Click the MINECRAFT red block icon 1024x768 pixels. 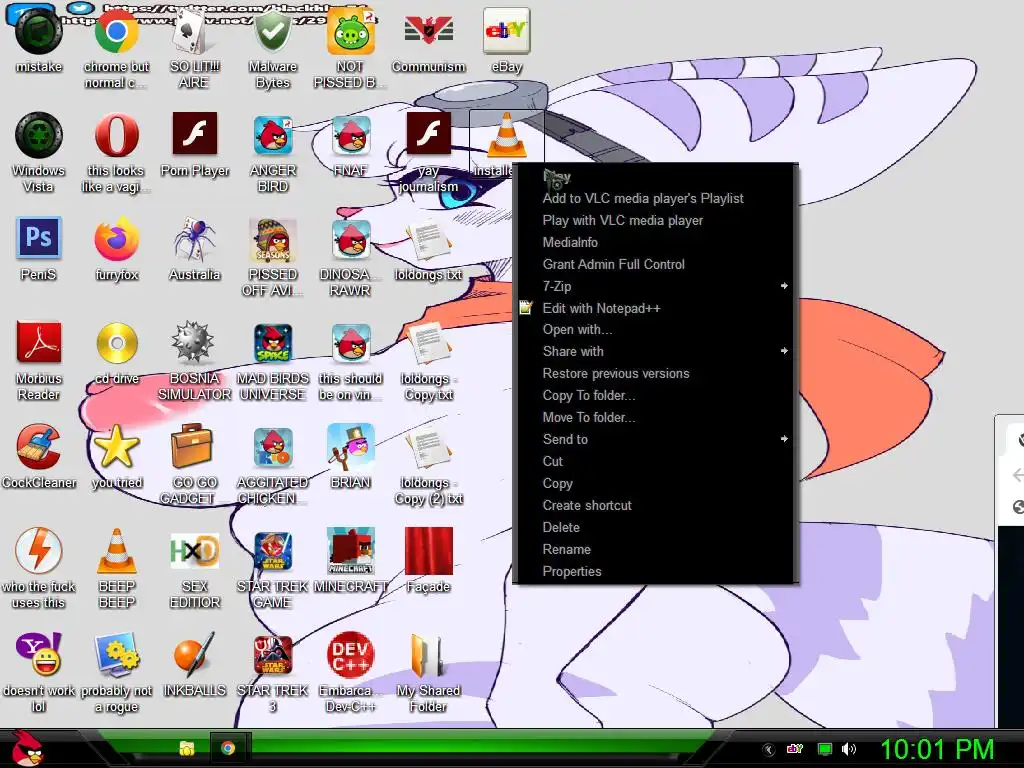click(x=351, y=551)
